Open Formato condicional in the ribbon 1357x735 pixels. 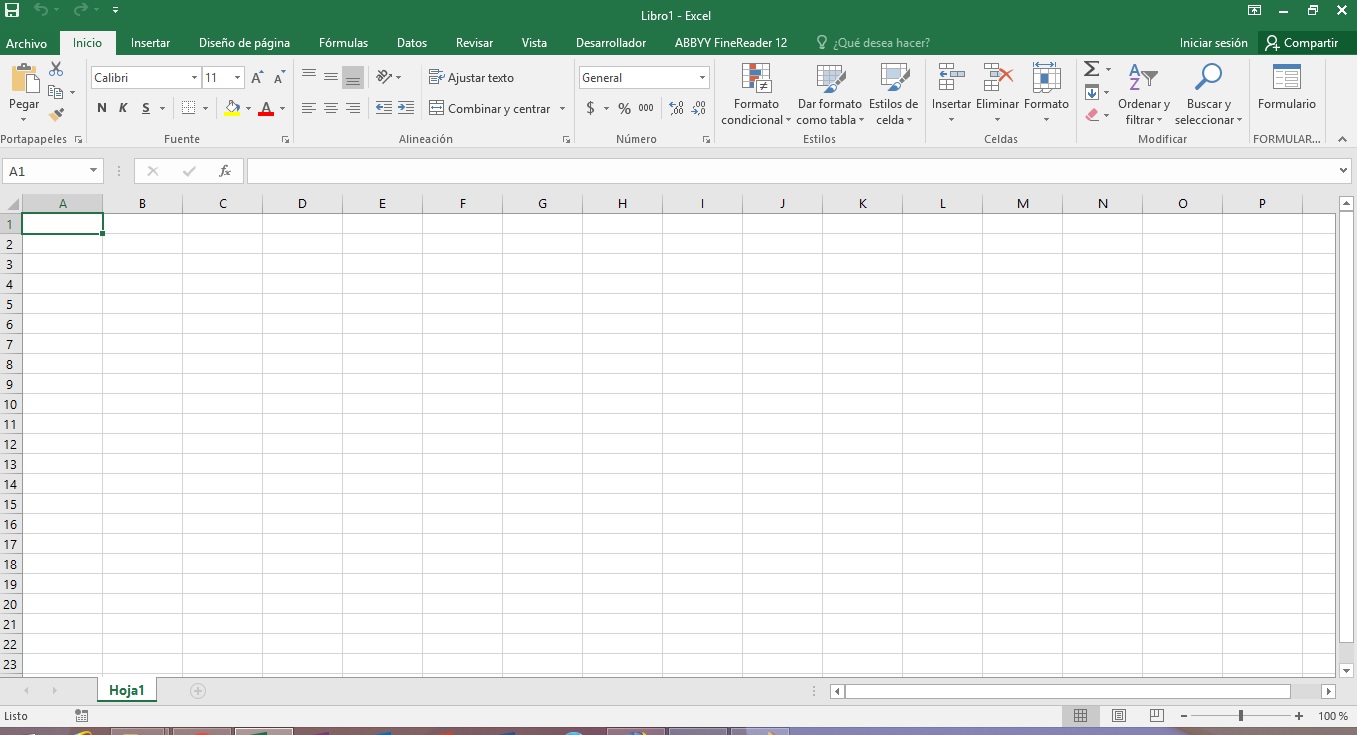click(755, 94)
